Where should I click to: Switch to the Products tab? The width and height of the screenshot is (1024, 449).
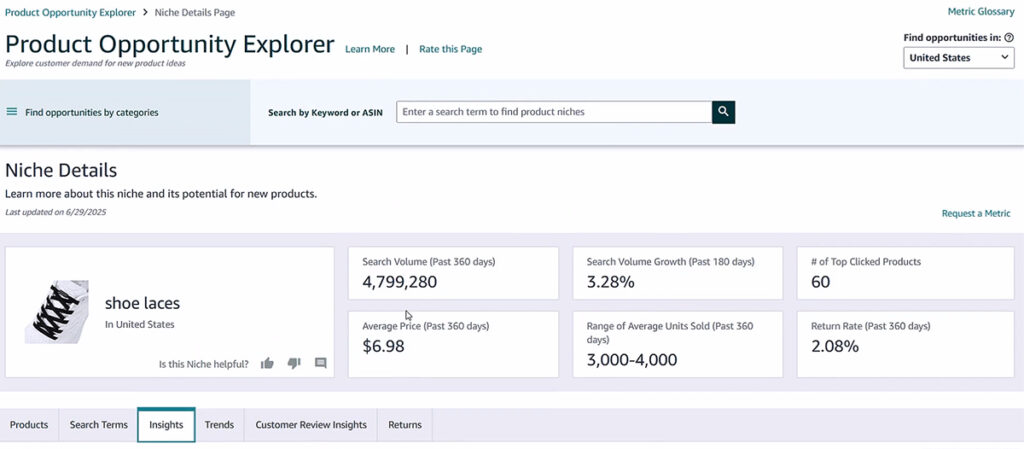click(x=29, y=425)
